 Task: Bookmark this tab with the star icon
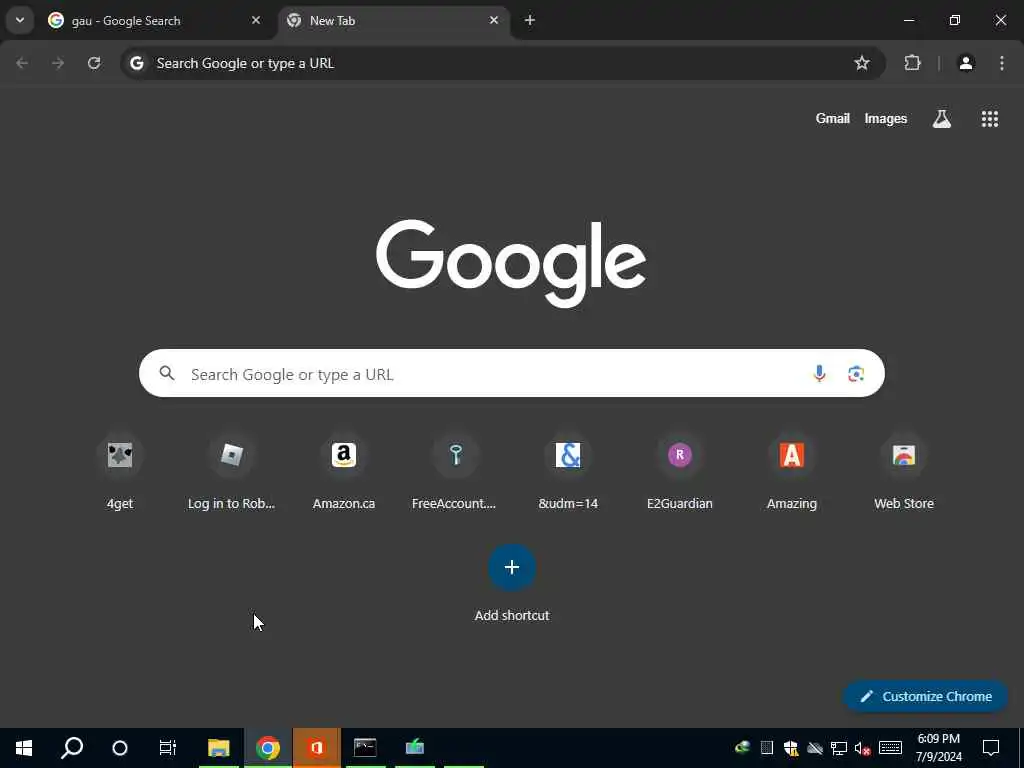862,63
